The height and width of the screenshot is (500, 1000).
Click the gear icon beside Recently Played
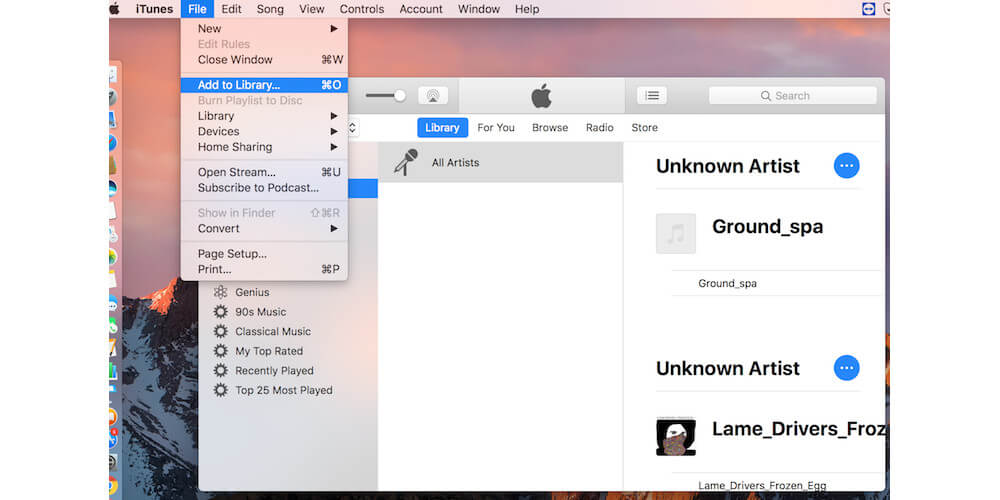pyautogui.click(x=221, y=371)
